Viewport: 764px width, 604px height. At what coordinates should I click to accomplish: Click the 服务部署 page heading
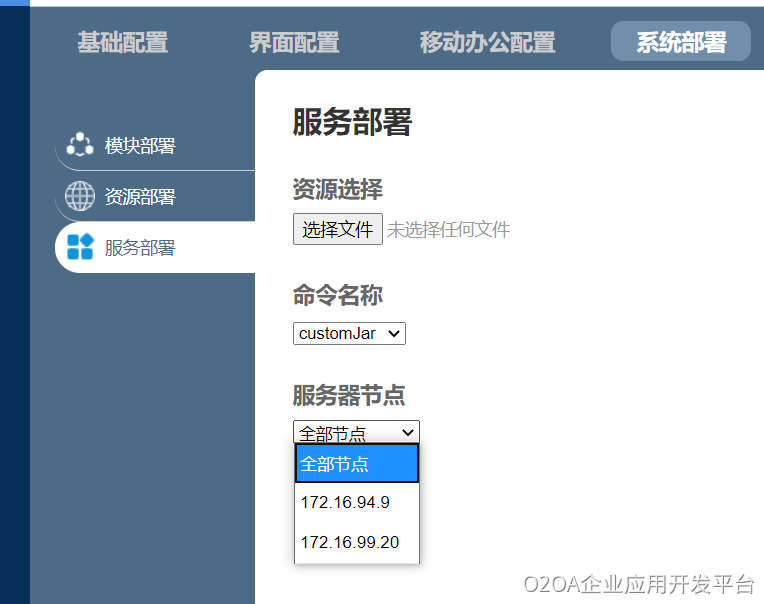[x=352, y=122]
